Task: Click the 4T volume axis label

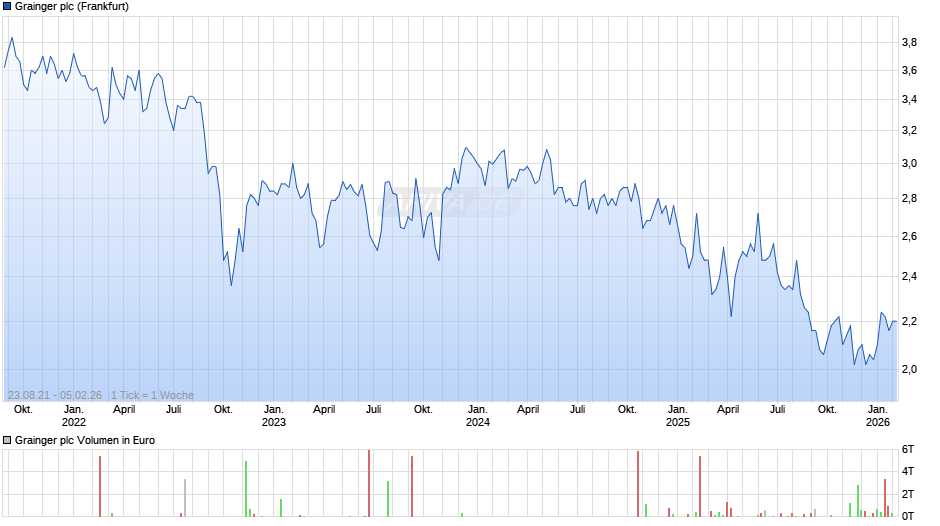Action: pyautogui.click(x=908, y=471)
